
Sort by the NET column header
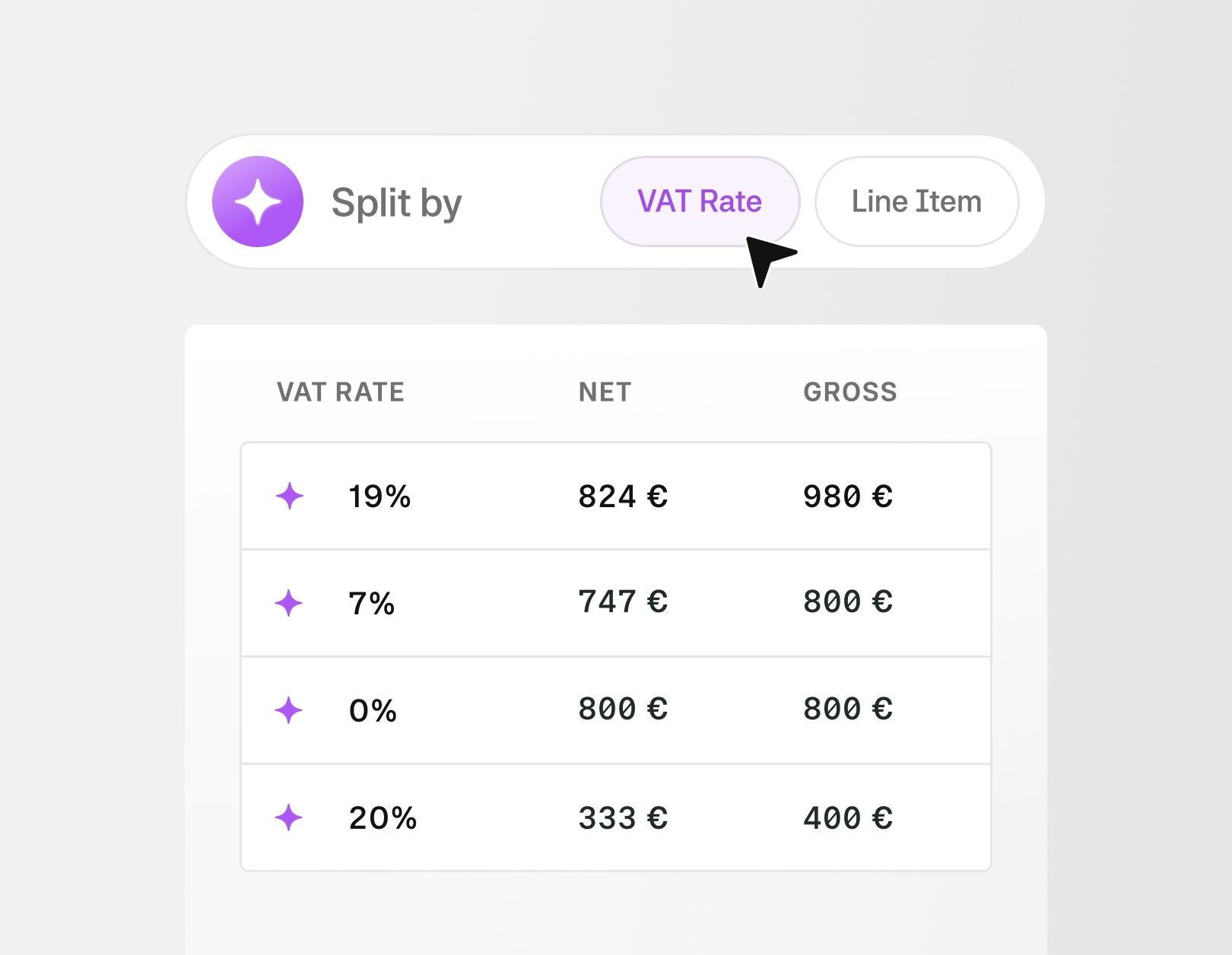(x=604, y=392)
